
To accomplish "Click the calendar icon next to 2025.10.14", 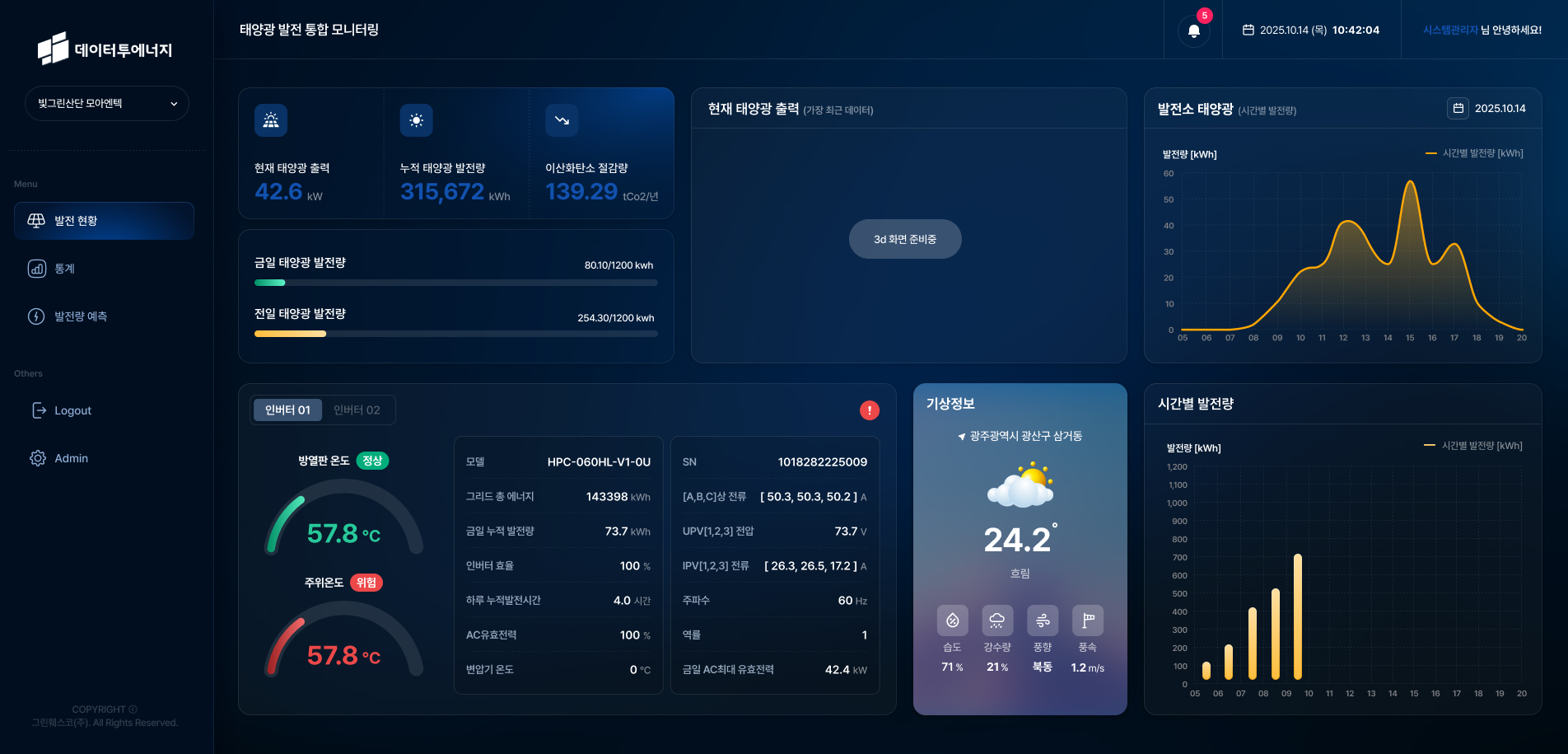I will [x=1248, y=30].
